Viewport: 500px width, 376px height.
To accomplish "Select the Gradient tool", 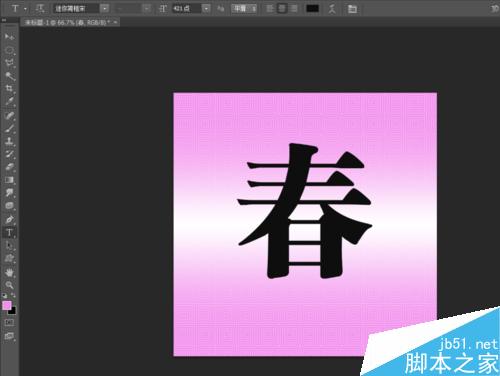I will 9,180.
